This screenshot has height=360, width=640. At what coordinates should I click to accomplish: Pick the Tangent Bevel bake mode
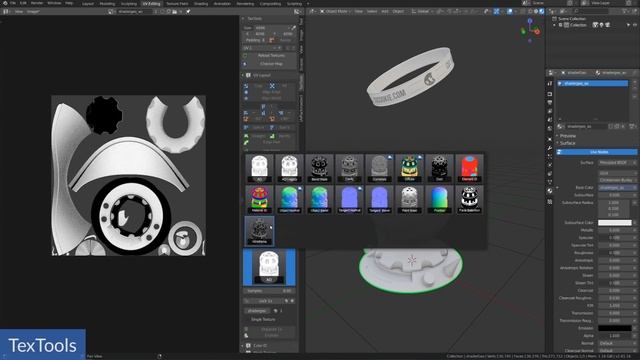pos(379,200)
